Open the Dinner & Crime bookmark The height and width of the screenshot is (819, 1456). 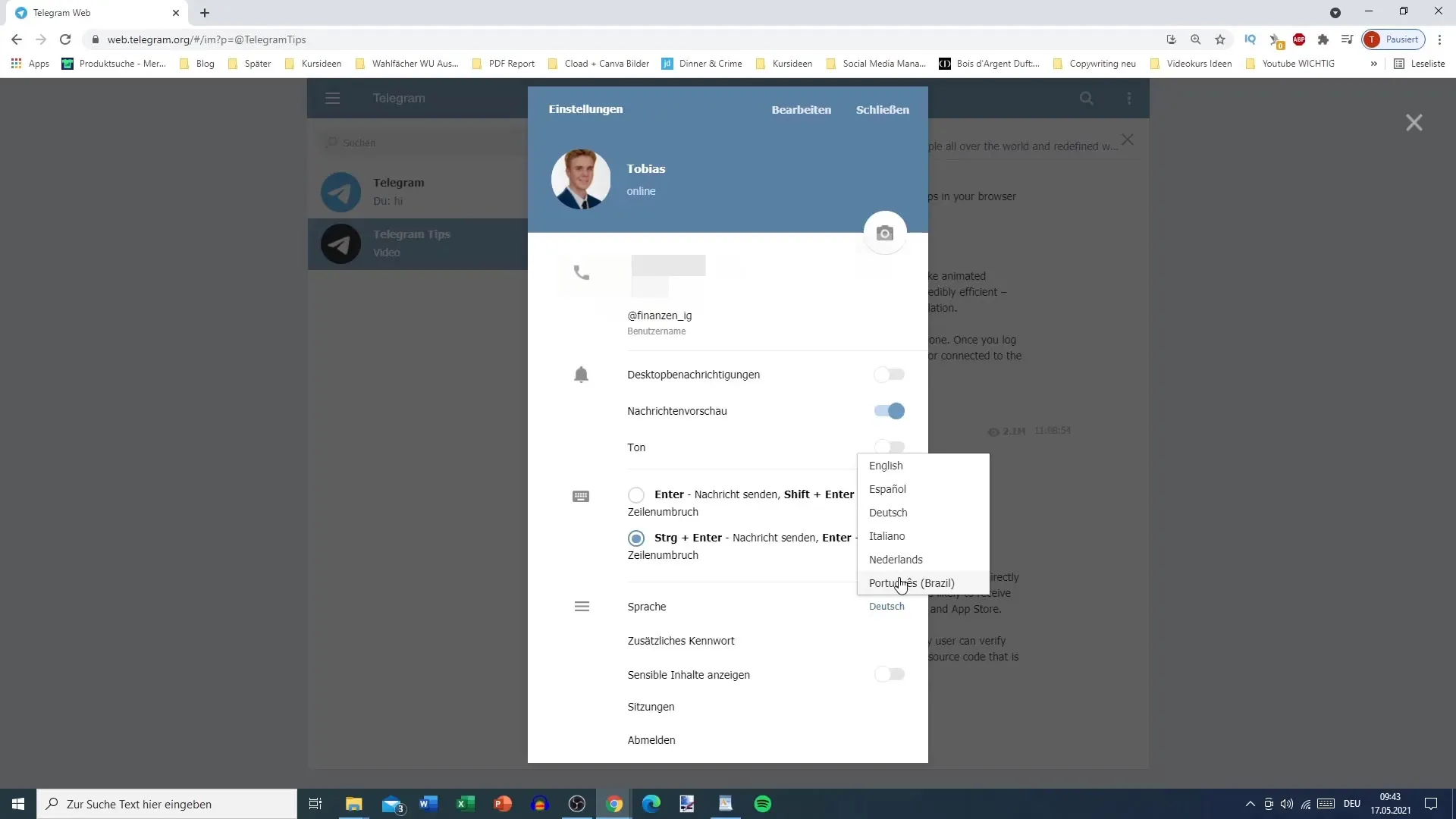pyautogui.click(x=702, y=64)
